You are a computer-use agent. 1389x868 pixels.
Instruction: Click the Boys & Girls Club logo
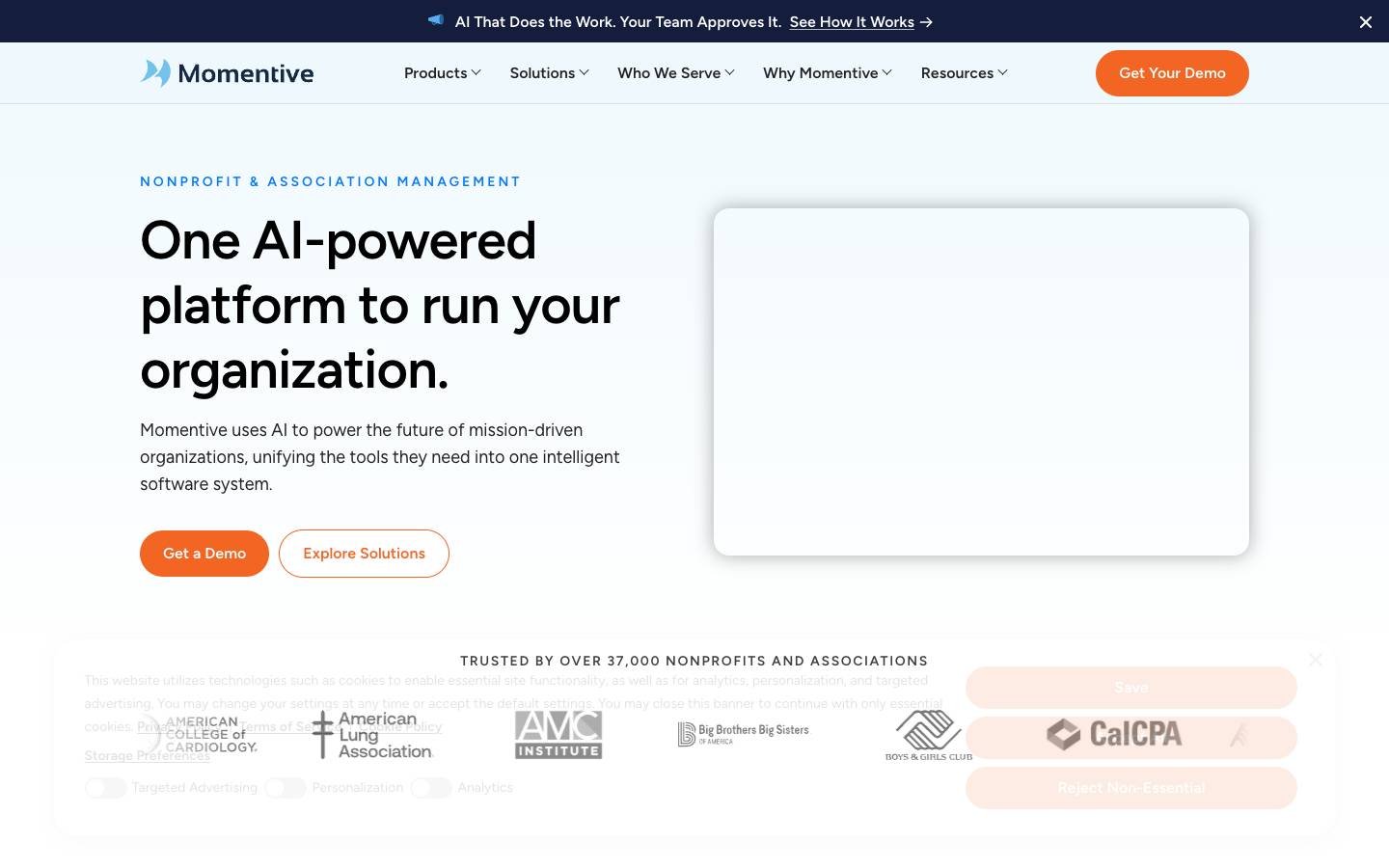click(929, 736)
